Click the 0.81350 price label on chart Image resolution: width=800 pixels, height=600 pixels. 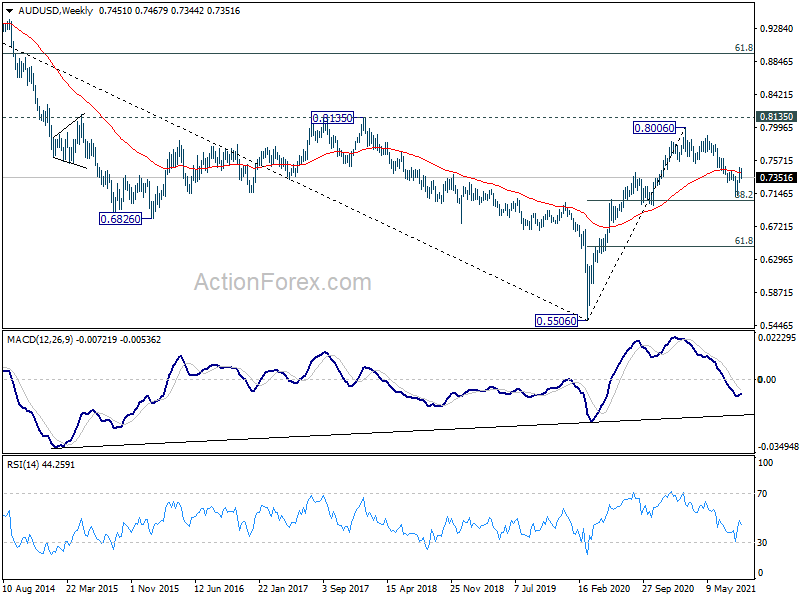[332, 118]
